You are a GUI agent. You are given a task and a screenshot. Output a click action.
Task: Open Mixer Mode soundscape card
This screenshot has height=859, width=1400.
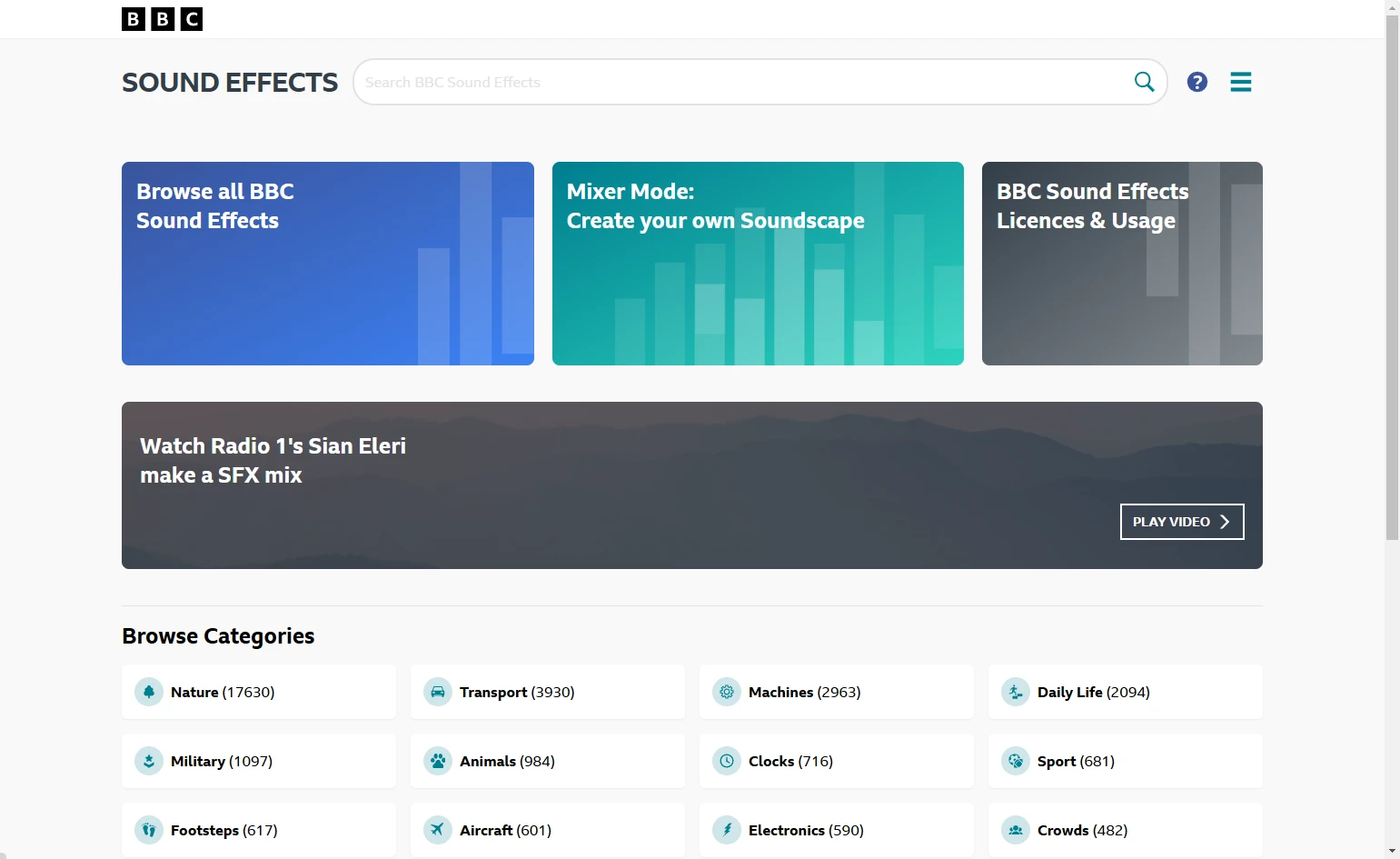(x=758, y=264)
